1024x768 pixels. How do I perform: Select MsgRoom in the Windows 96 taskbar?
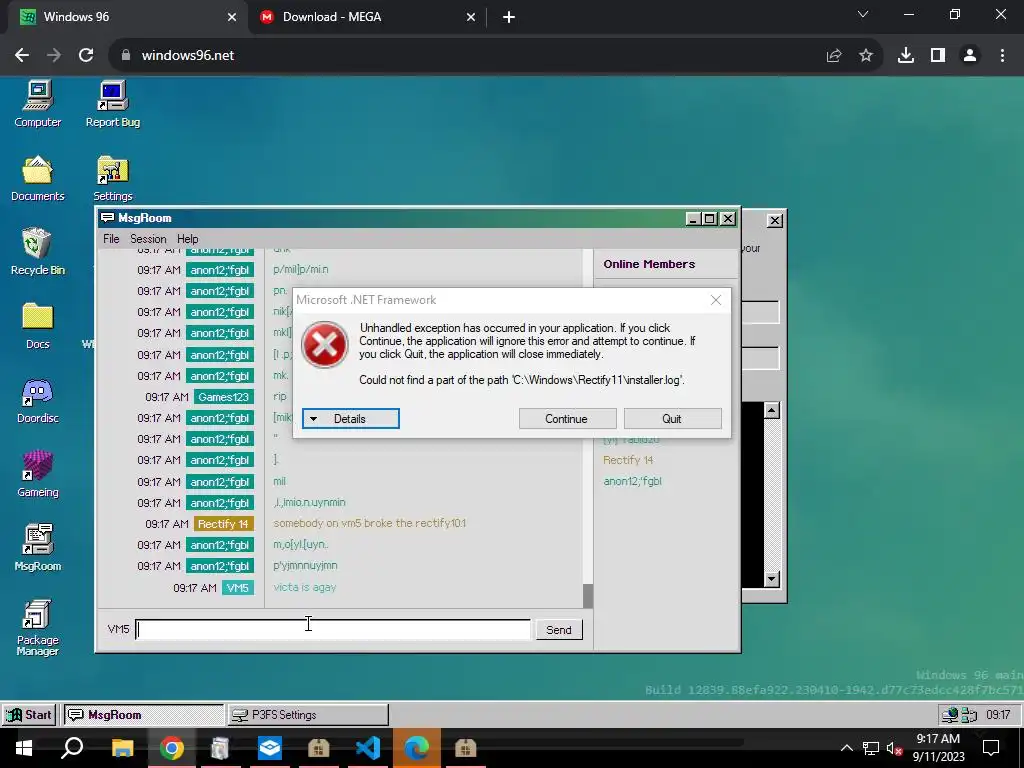pos(144,714)
